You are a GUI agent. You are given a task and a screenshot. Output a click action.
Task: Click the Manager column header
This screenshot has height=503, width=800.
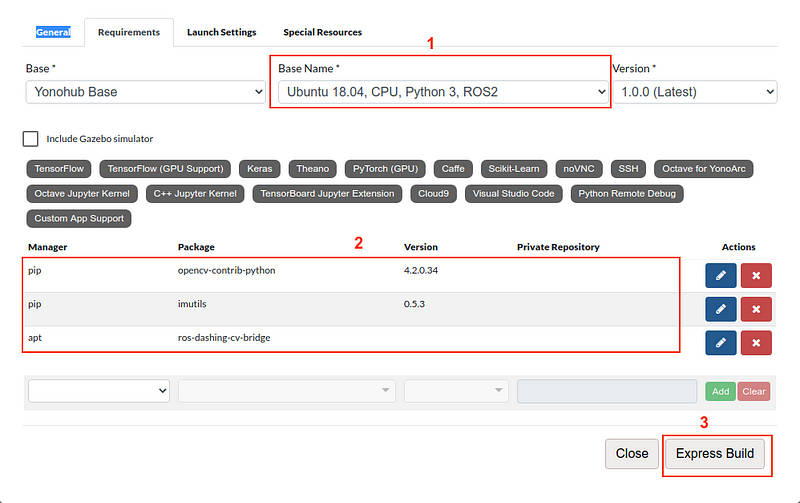pos(47,247)
